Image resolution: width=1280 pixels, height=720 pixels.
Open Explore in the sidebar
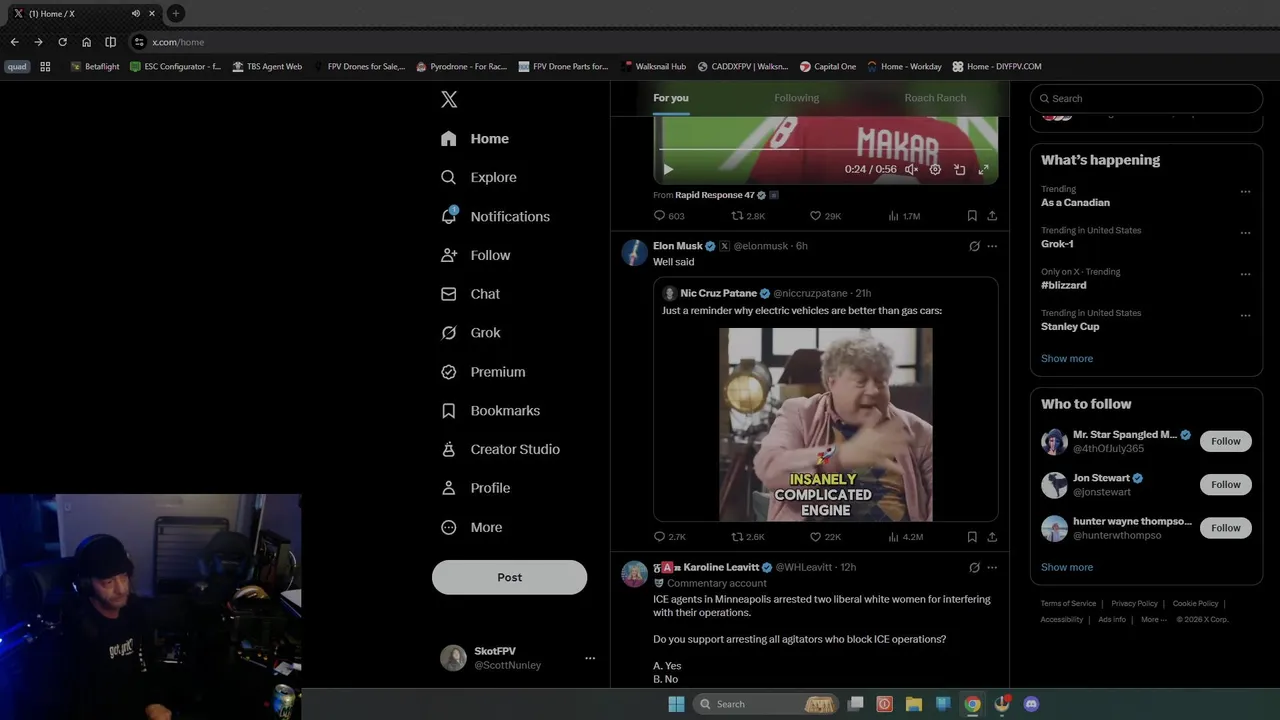(479, 177)
